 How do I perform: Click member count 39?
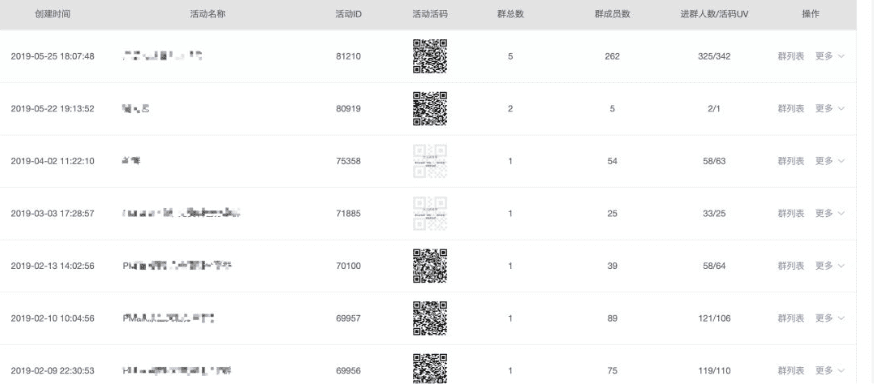coord(612,266)
